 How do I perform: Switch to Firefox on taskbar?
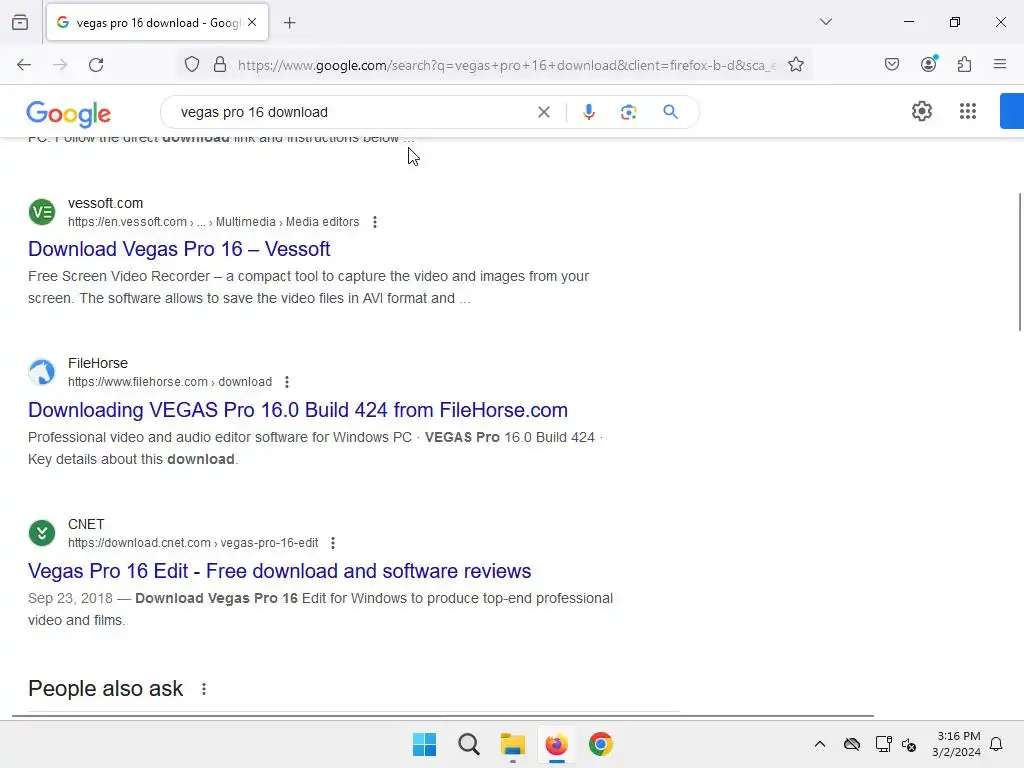click(x=556, y=744)
